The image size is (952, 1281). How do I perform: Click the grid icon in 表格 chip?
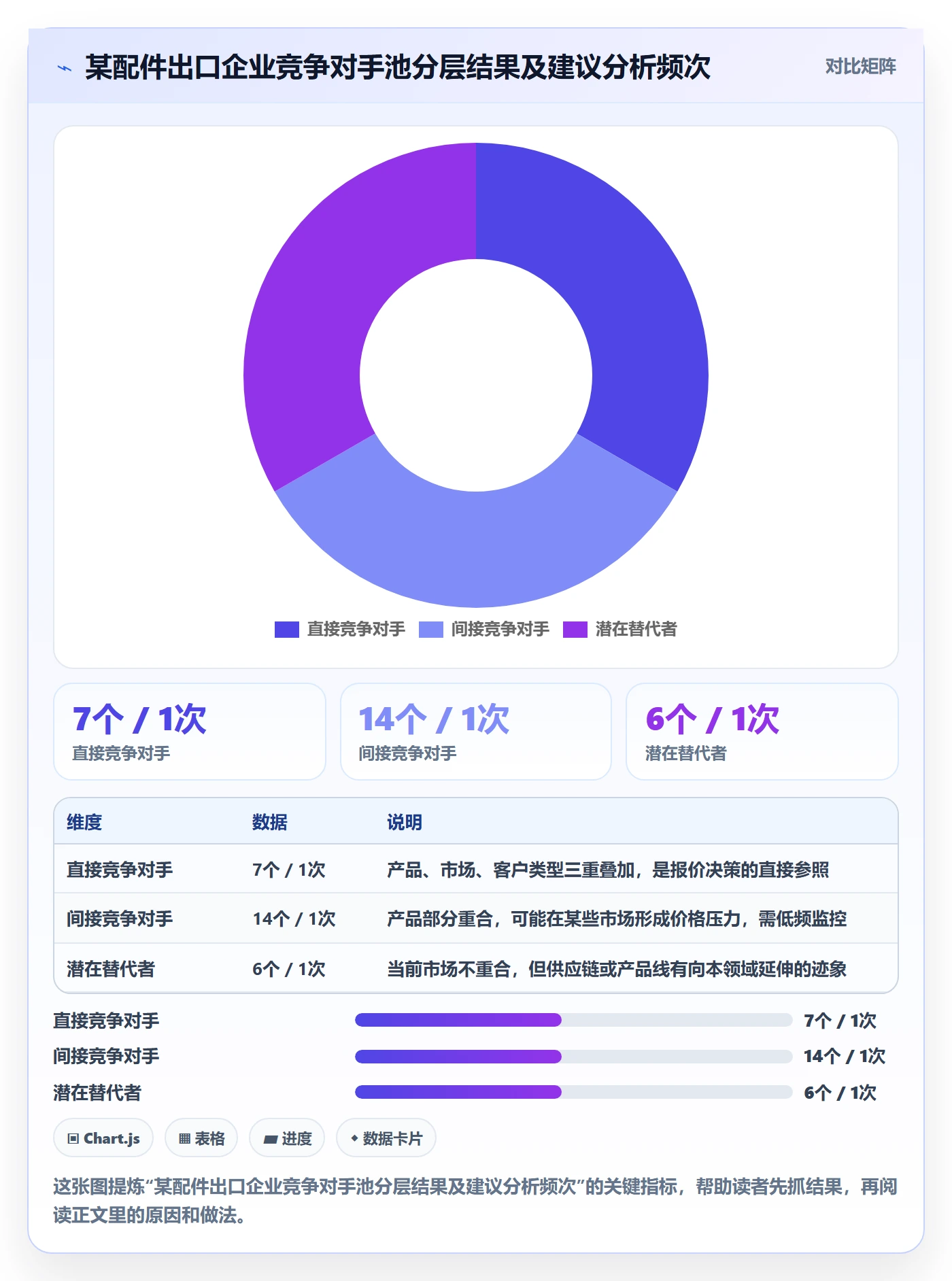click(185, 1138)
